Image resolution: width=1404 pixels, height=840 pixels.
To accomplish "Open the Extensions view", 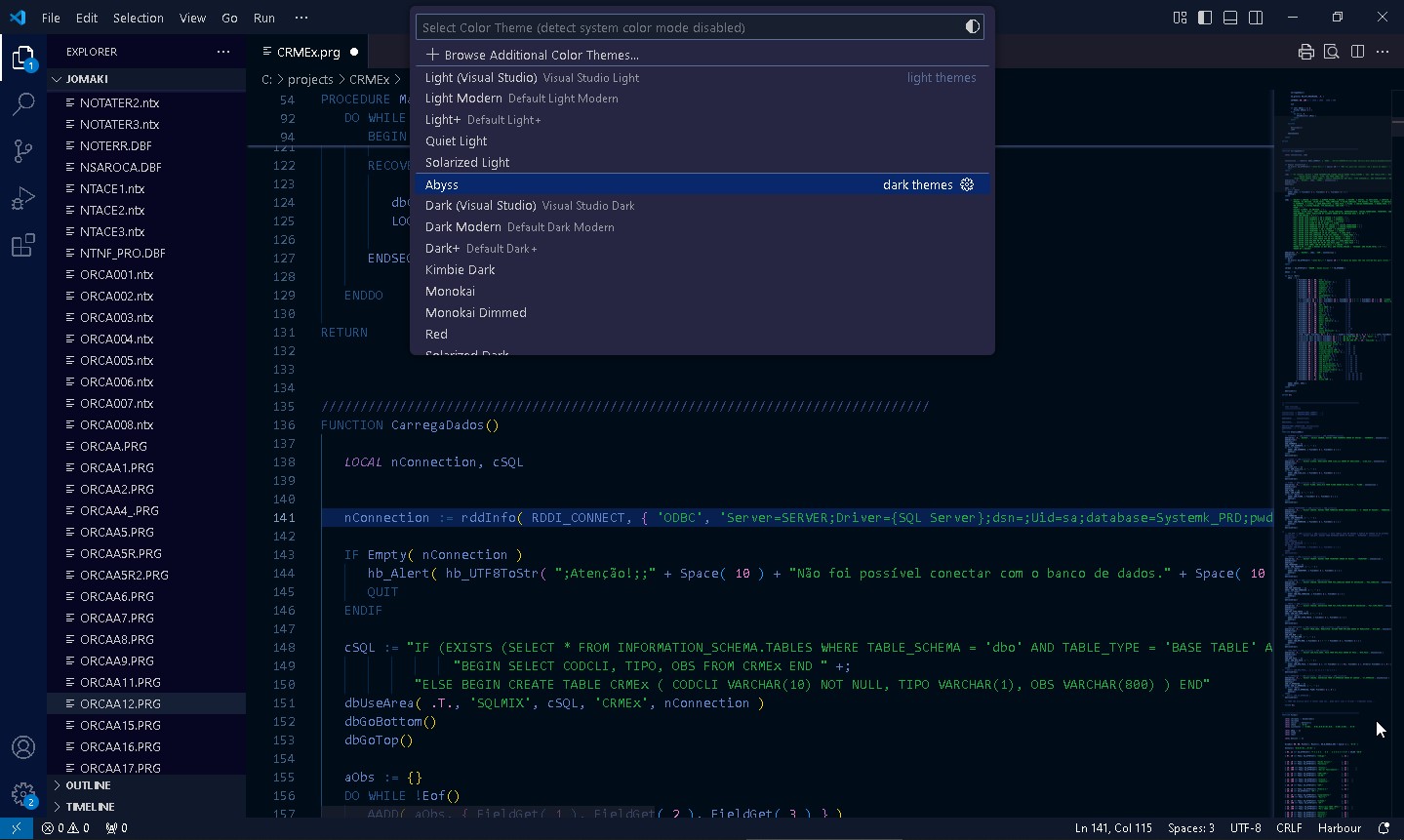I will (x=23, y=245).
